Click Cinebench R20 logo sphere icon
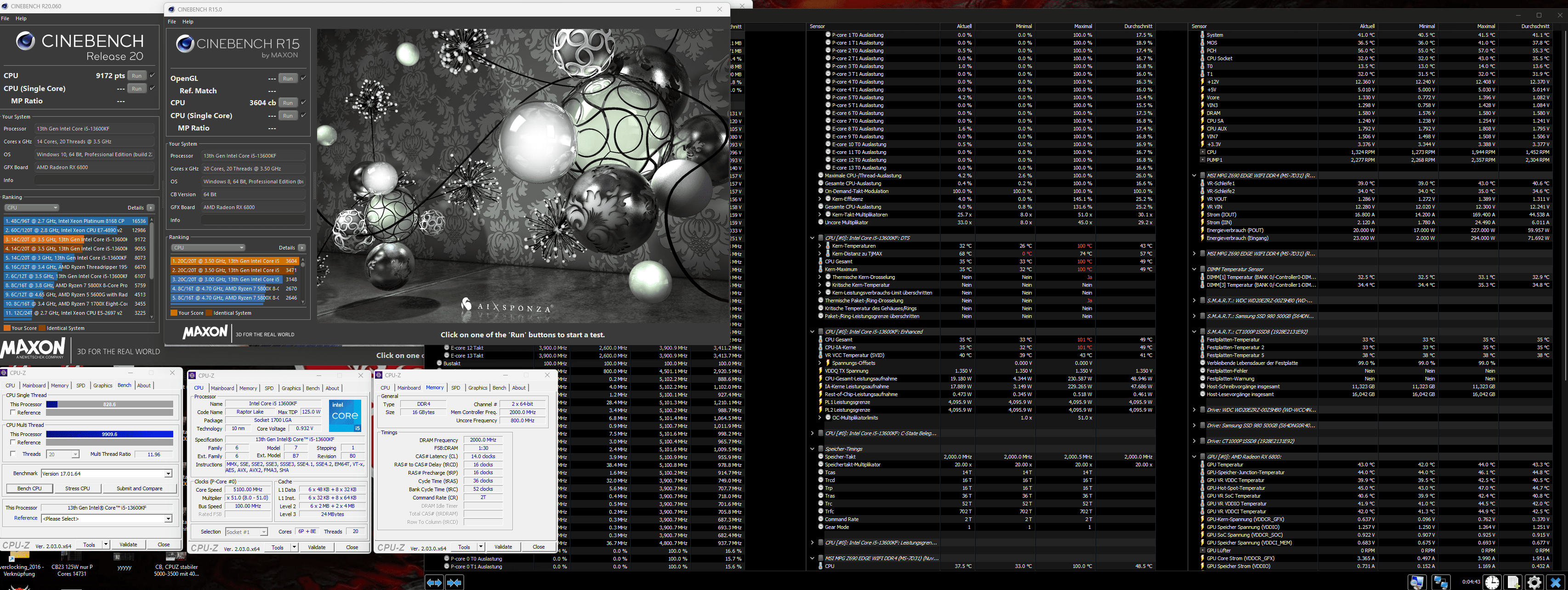This screenshot has width=1568, height=590. point(25,41)
